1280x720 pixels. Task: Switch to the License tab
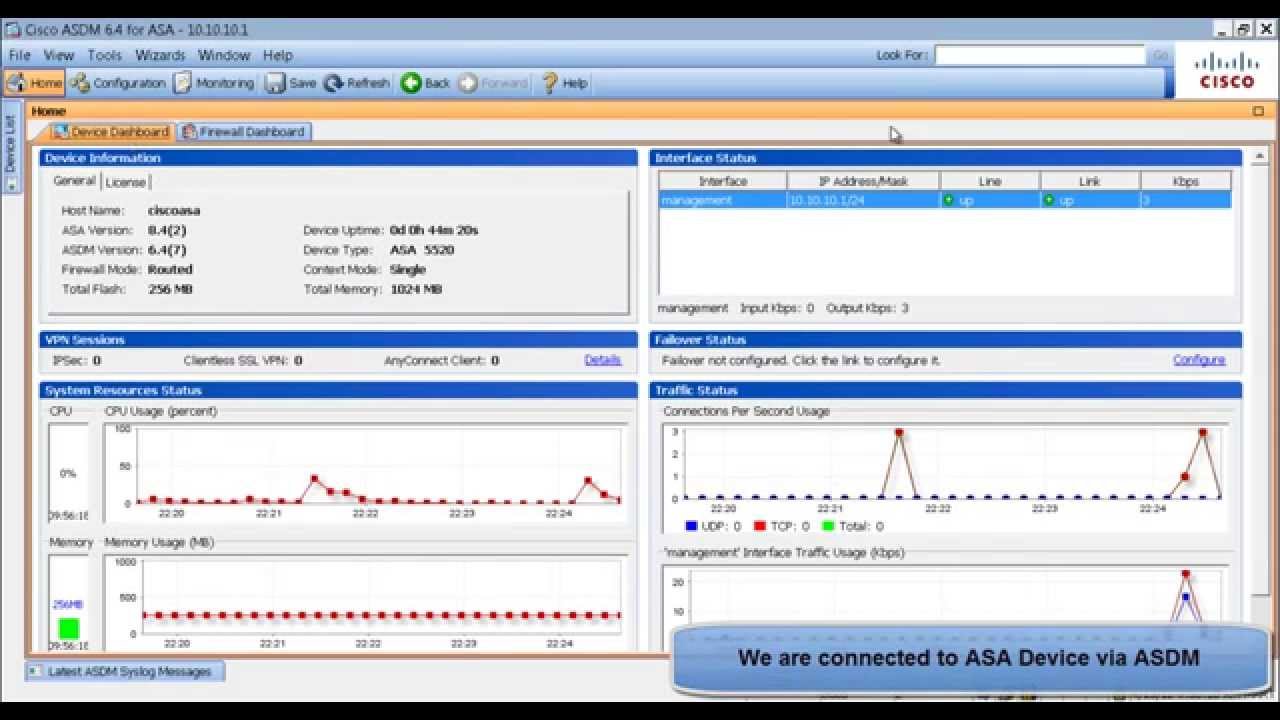tap(126, 182)
